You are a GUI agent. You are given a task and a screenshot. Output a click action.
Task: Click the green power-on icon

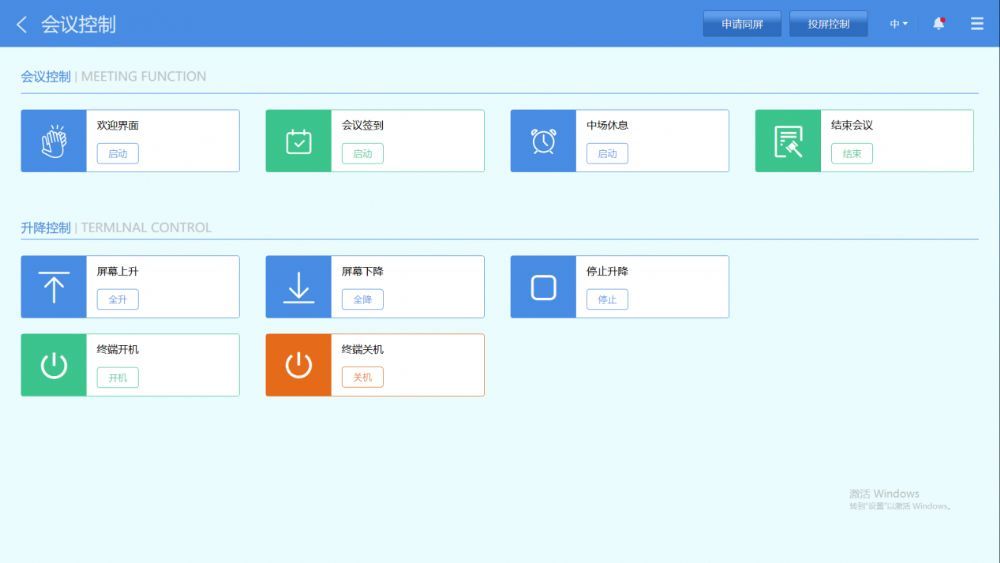tap(54, 365)
